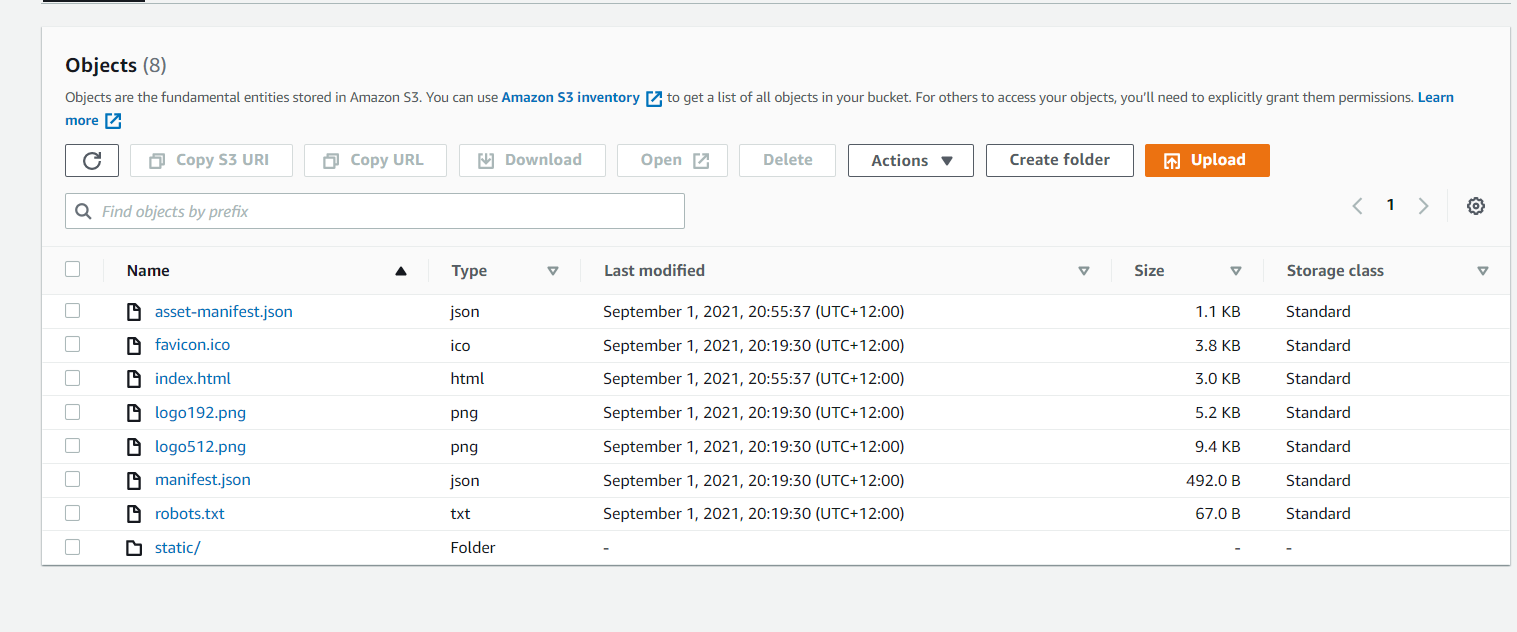Select the favicon.ico checkbox

72,344
